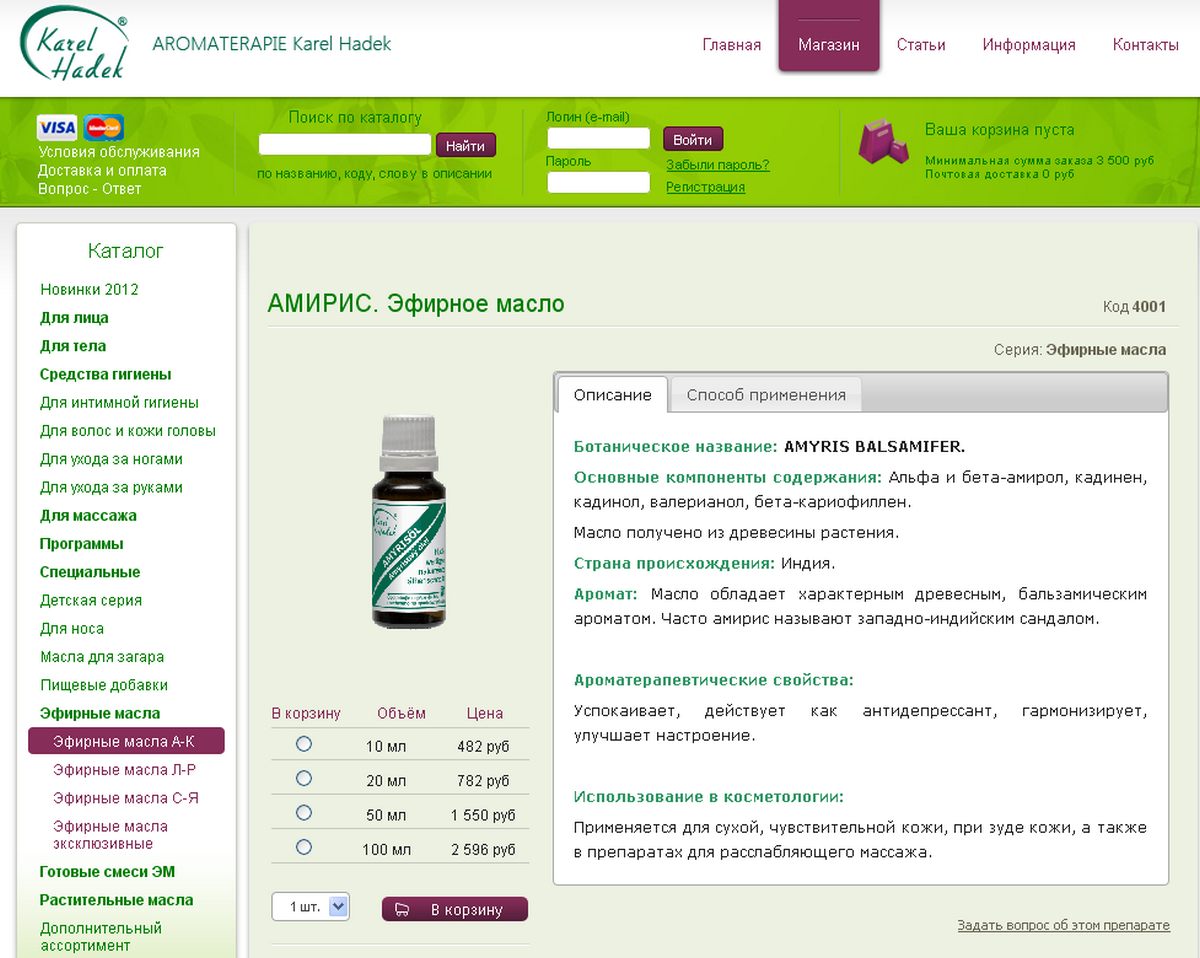Open Пищевые добавки catalog category
This screenshot has width=1200, height=958.
pyautogui.click(x=104, y=685)
